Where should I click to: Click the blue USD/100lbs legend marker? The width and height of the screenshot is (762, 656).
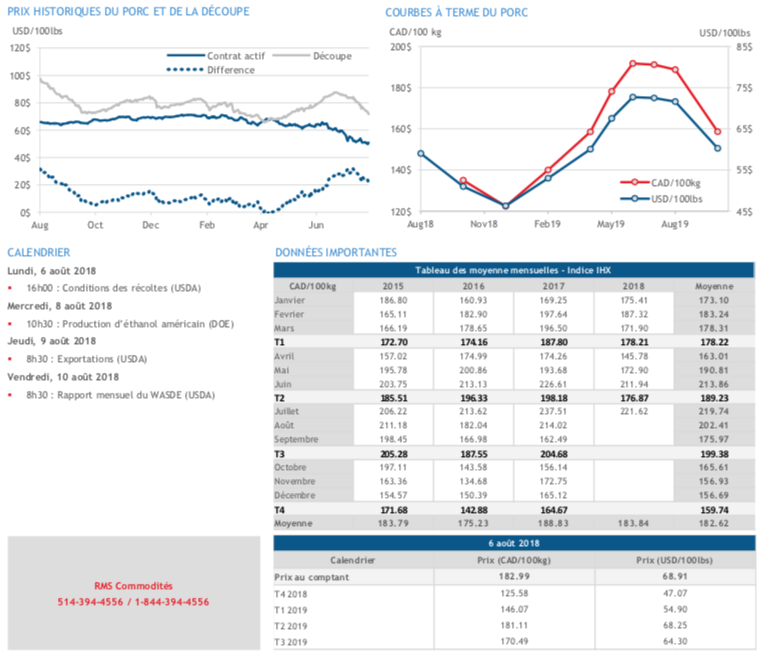point(631,199)
